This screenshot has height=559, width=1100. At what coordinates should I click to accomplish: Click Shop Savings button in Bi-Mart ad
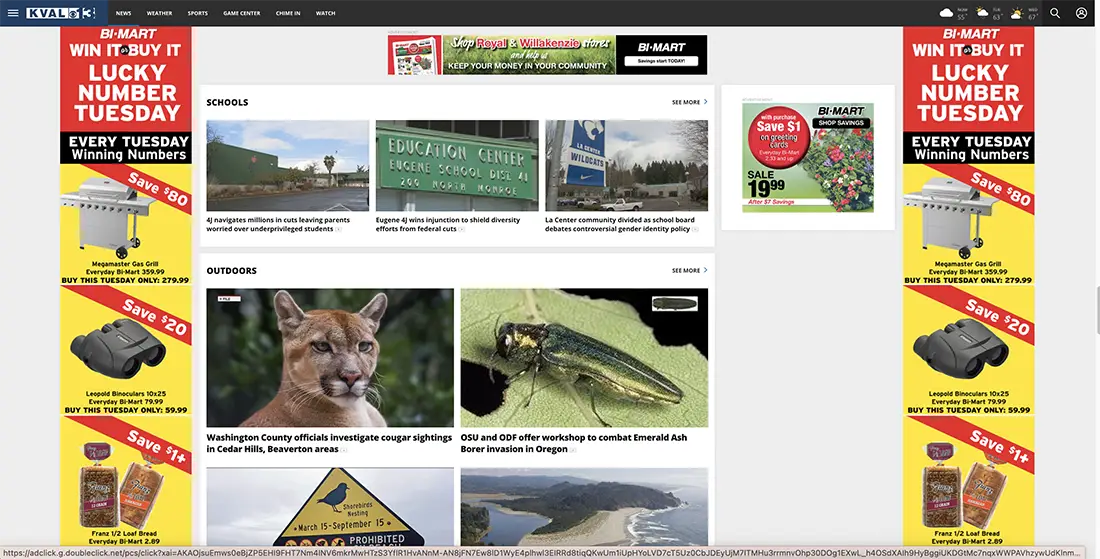click(841, 123)
